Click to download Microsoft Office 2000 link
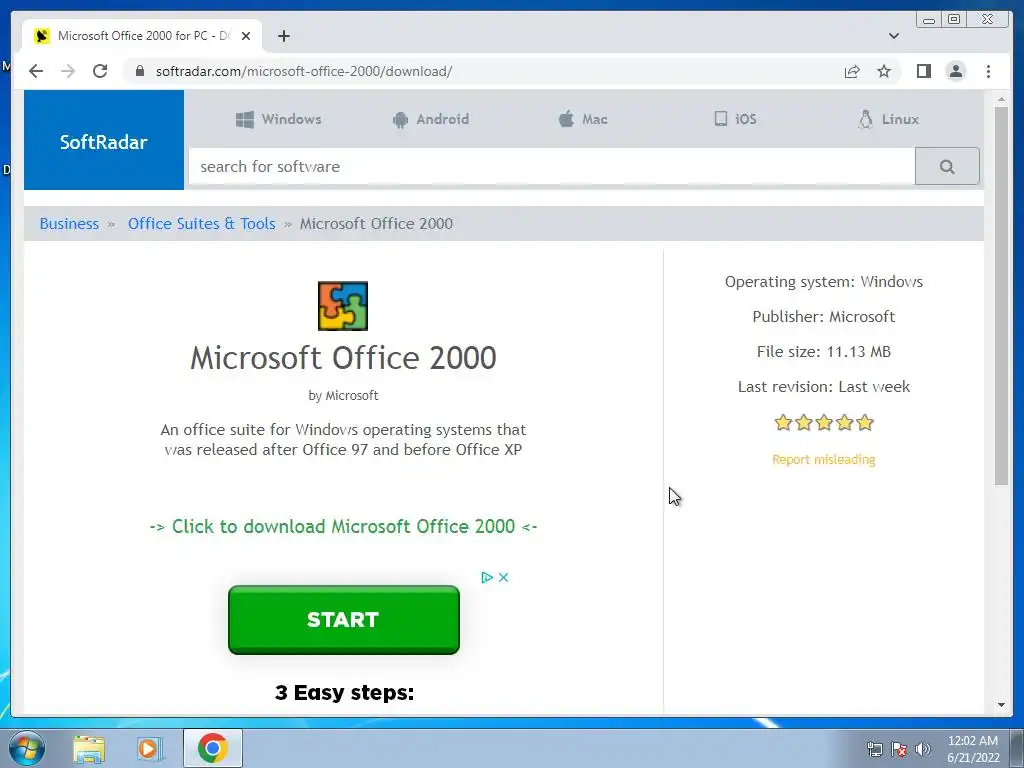 (344, 526)
